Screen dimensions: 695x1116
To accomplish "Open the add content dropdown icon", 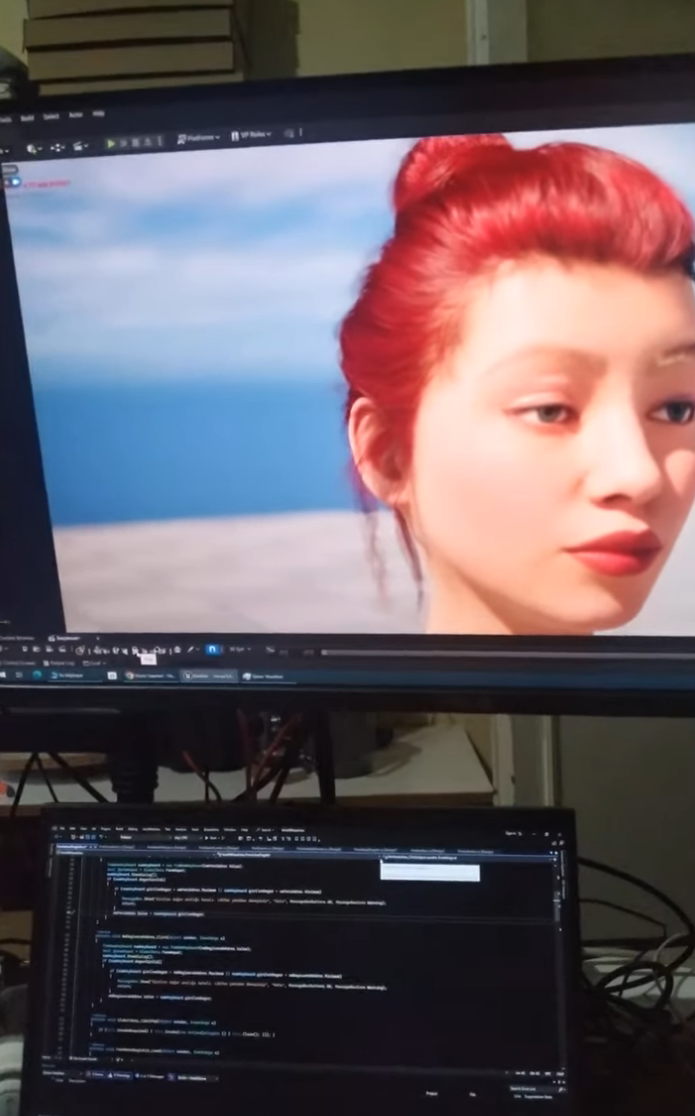I will [33, 149].
